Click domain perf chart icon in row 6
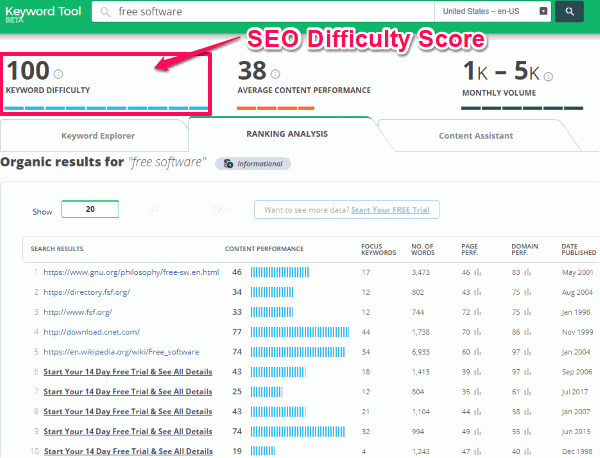Viewport: 600px width, 458px height. pyautogui.click(x=528, y=372)
